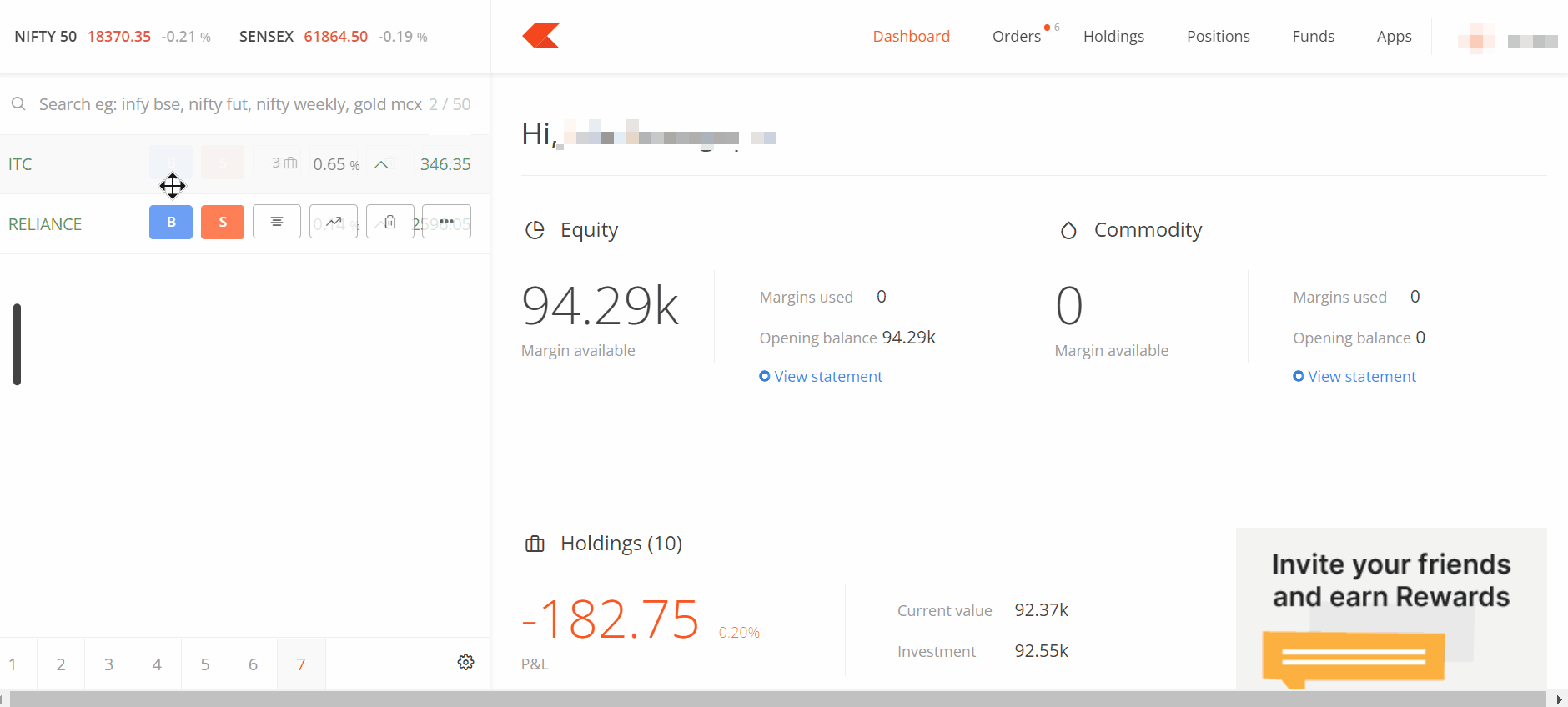This screenshot has height=707, width=1568.
Task: Click Investment 92.55k value
Action: pyautogui.click(x=1042, y=650)
